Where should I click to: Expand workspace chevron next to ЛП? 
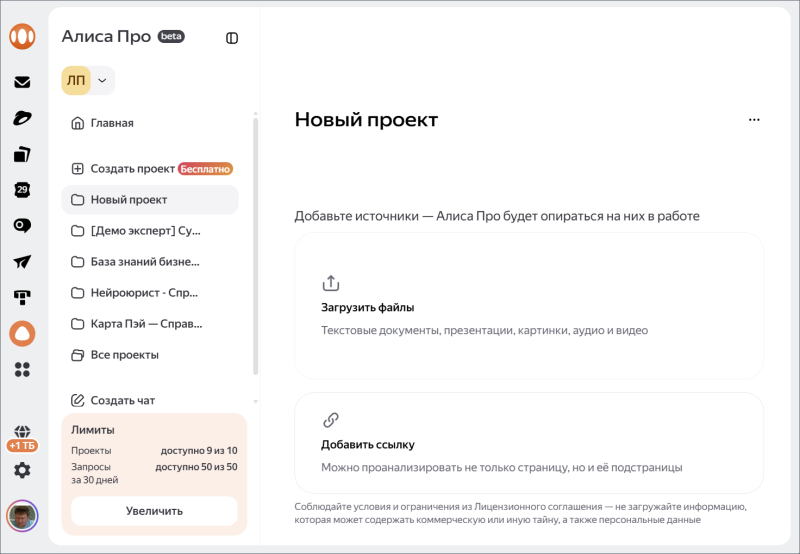coord(102,80)
